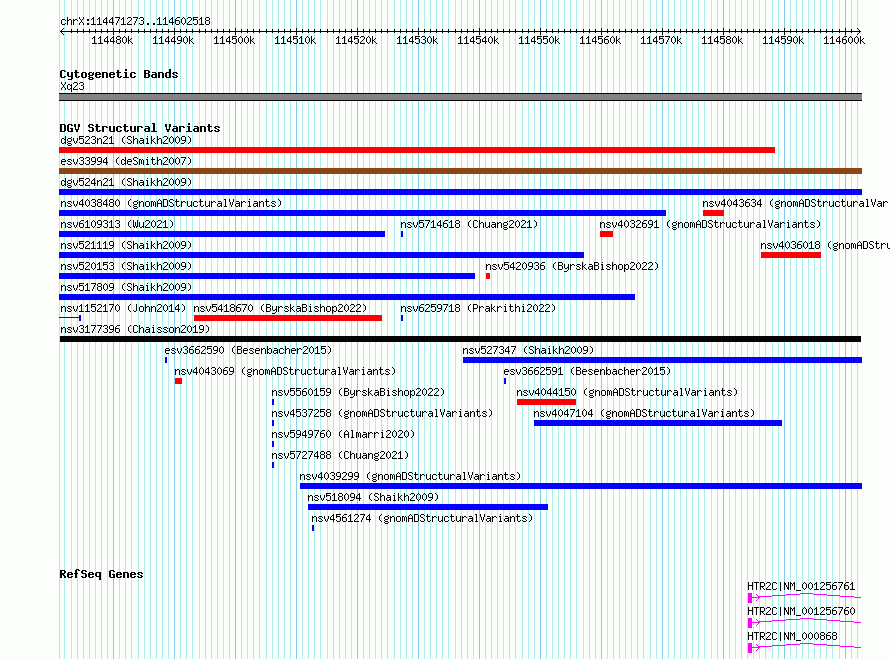Select the black nsv3177396 variant bar
890x659 pixels.
click(x=460, y=339)
